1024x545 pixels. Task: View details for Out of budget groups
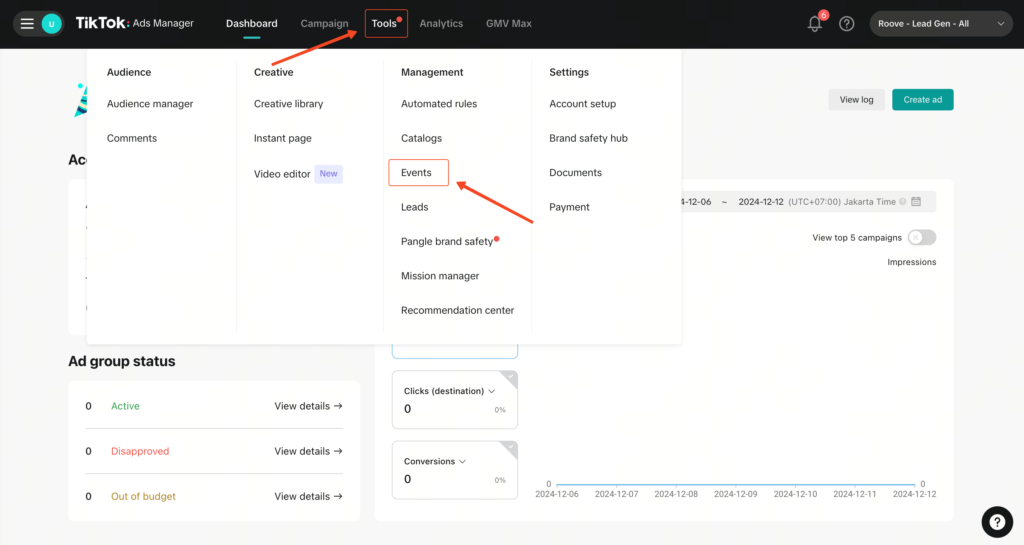click(308, 496)
